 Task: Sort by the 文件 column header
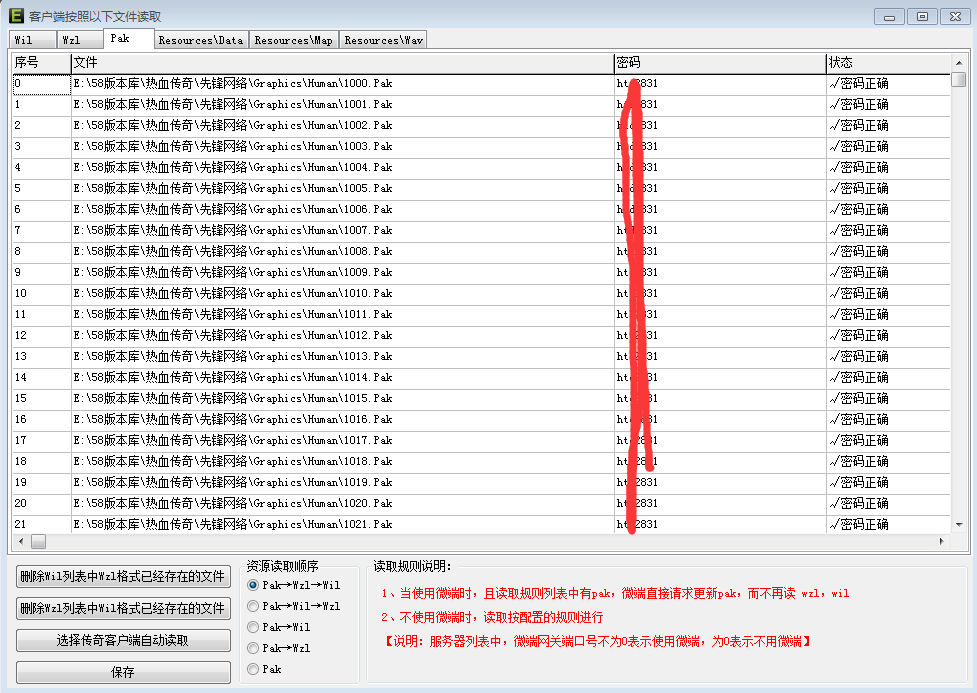(x=342, y=63)
